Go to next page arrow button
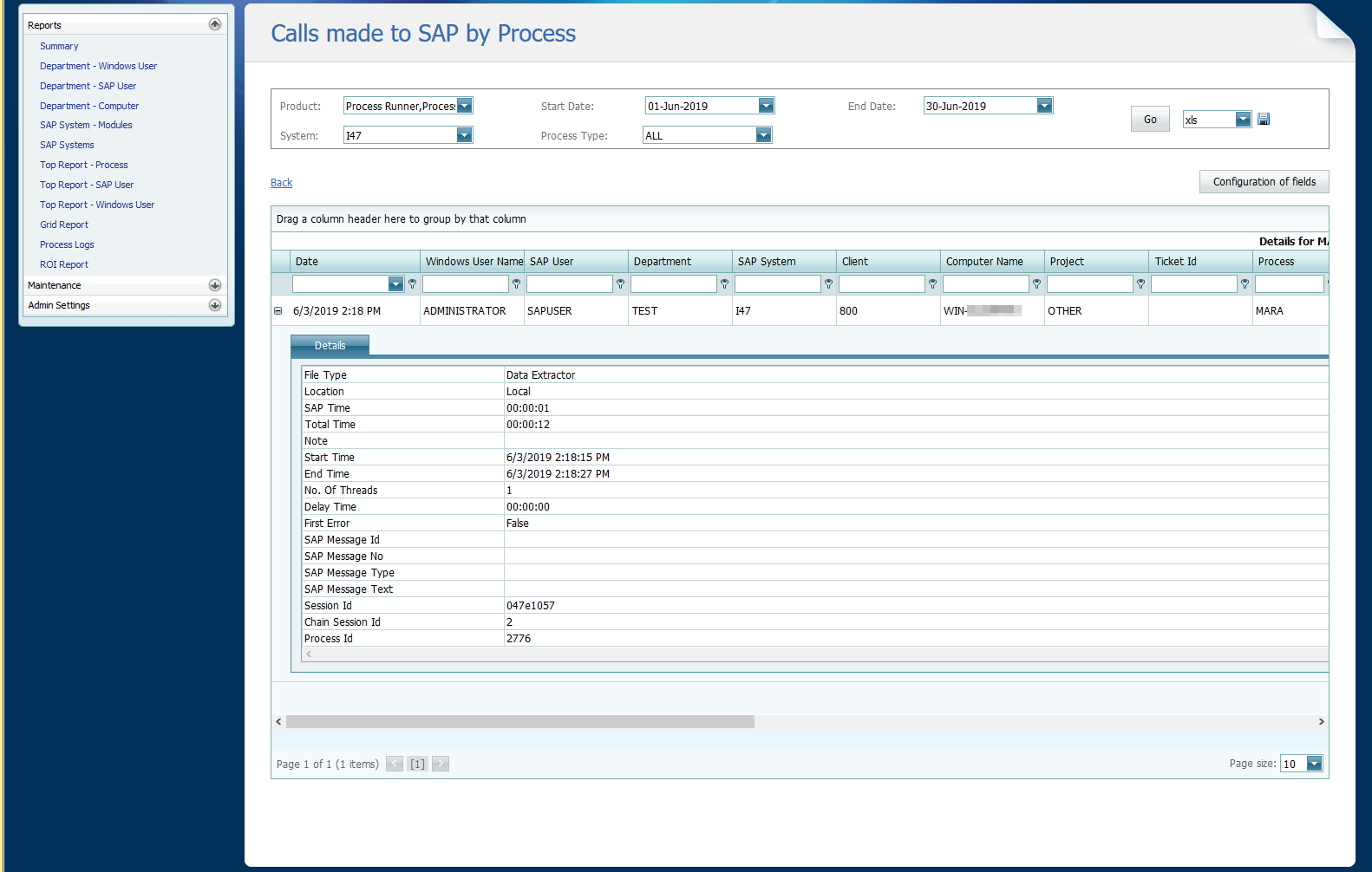Viewport: 1372px width, 872px height. click(x=441, y=764)
